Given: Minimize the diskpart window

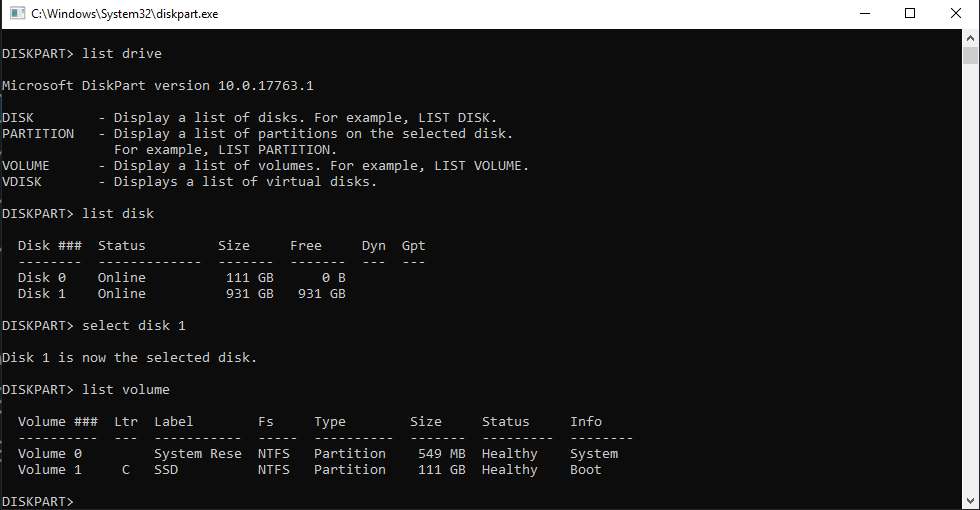Looking at the screenshot, I should pyautogui.click(x=865, y=13).
